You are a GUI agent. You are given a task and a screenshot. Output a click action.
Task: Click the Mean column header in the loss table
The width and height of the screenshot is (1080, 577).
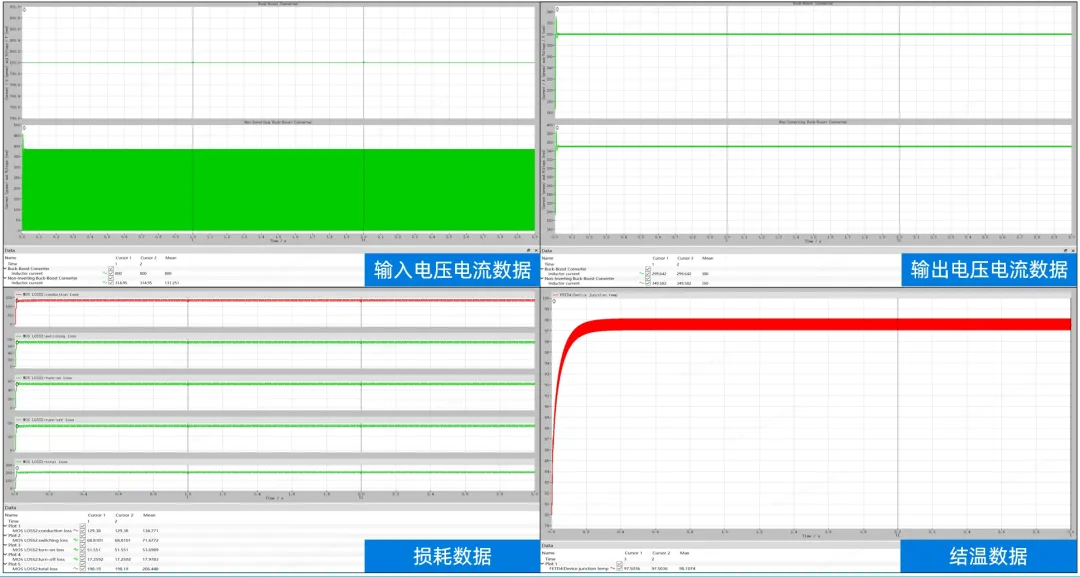pos(149,515)
